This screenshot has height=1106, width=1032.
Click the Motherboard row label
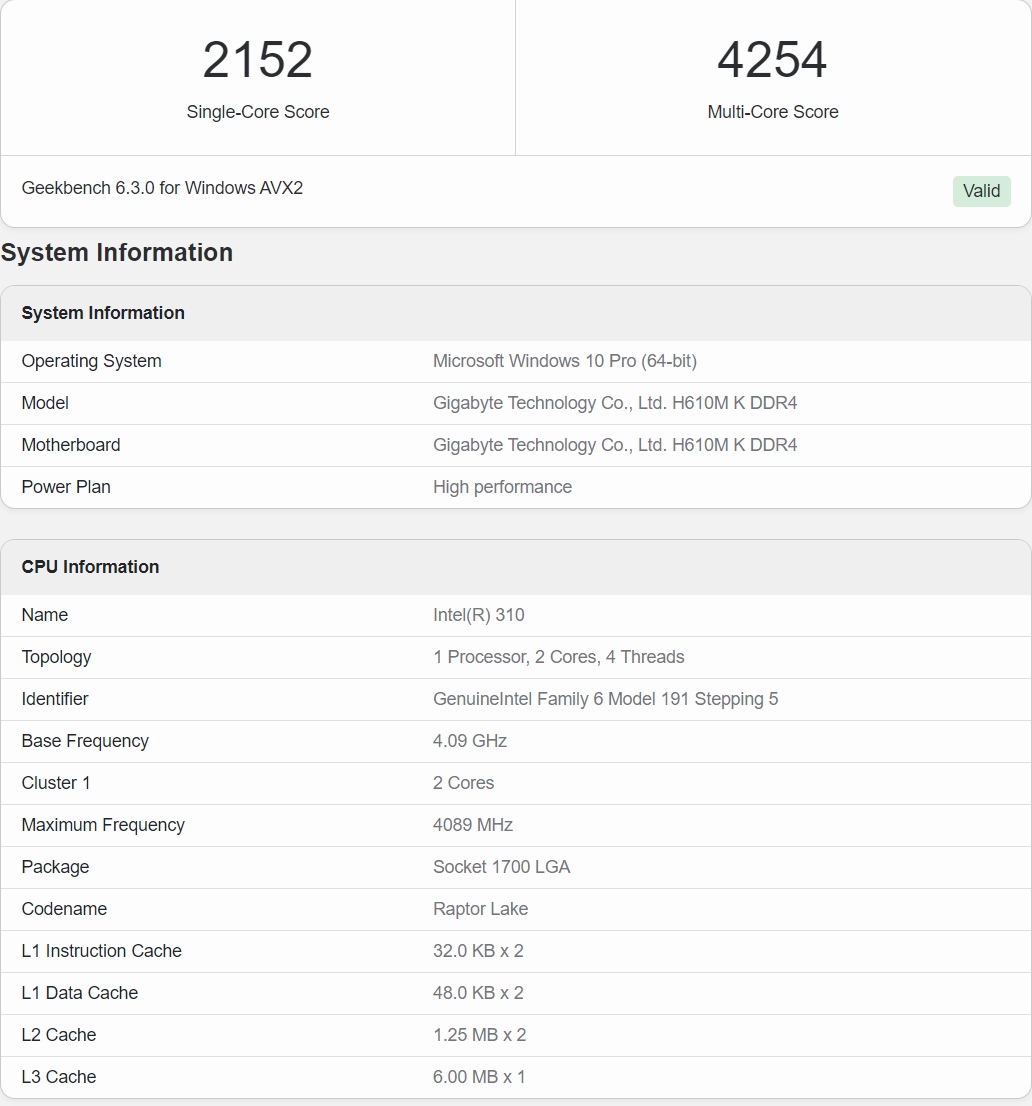[71, 445]
